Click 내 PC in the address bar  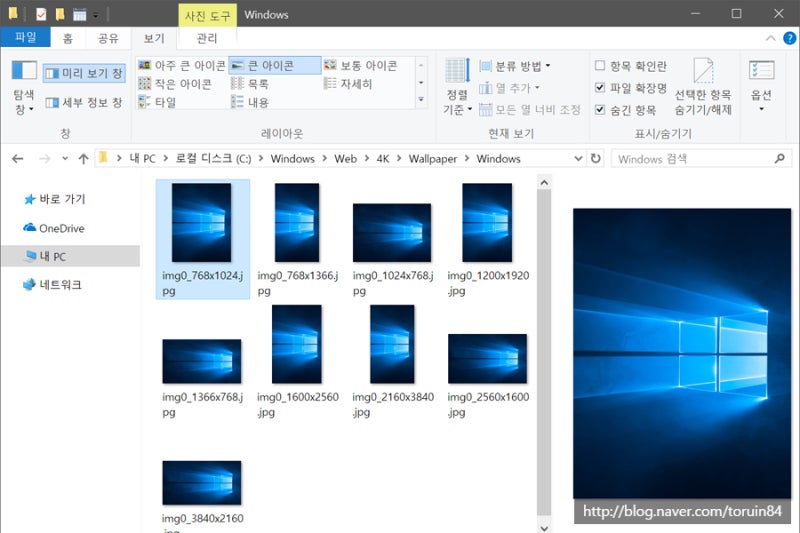(142, 159)
